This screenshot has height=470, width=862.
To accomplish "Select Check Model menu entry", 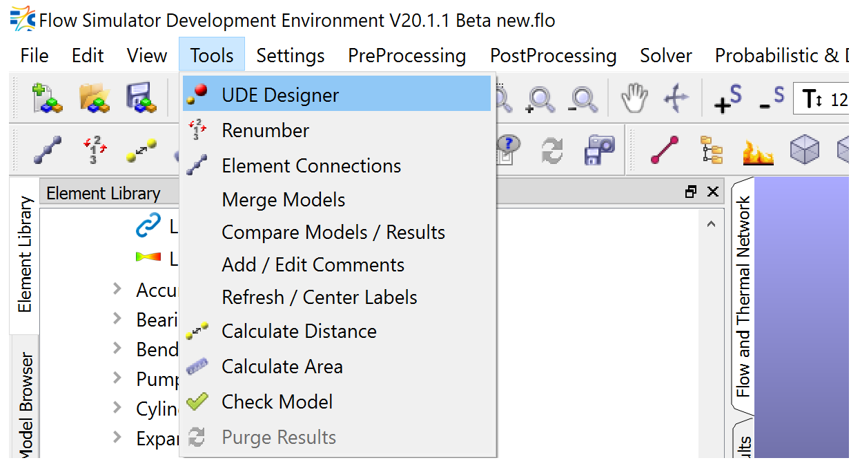I will coord(277,402).
